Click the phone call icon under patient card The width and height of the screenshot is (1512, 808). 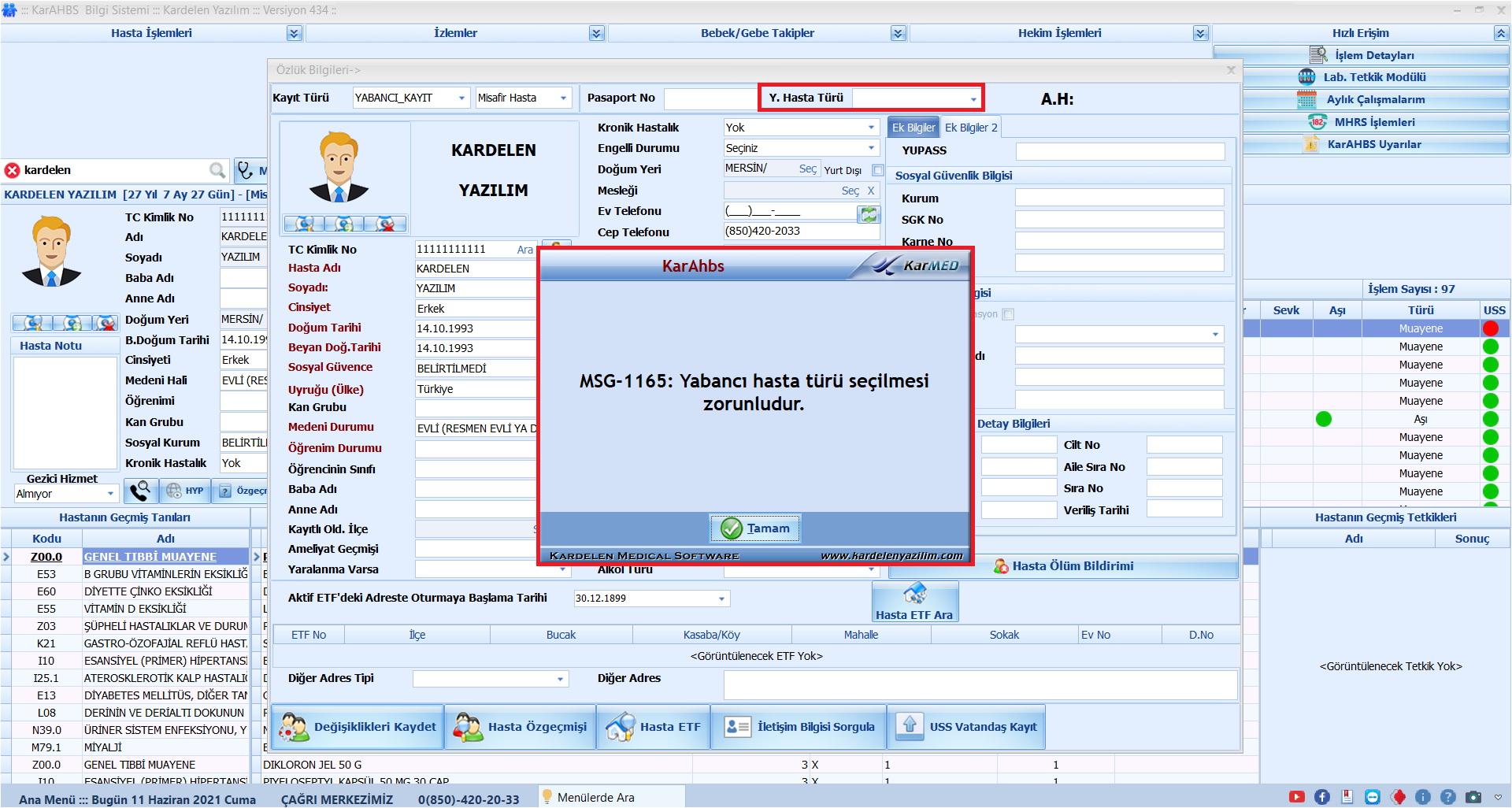click(140, 491)
